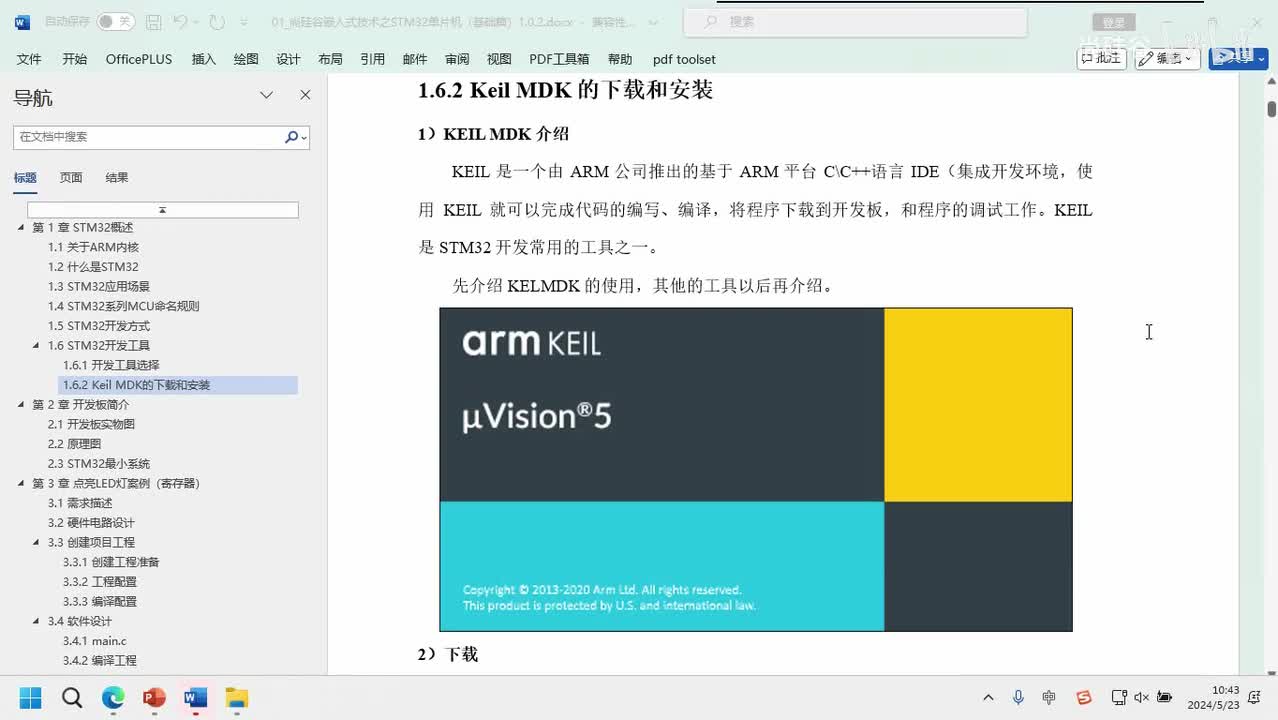Click the title bar search box

[x=855, y=21]
